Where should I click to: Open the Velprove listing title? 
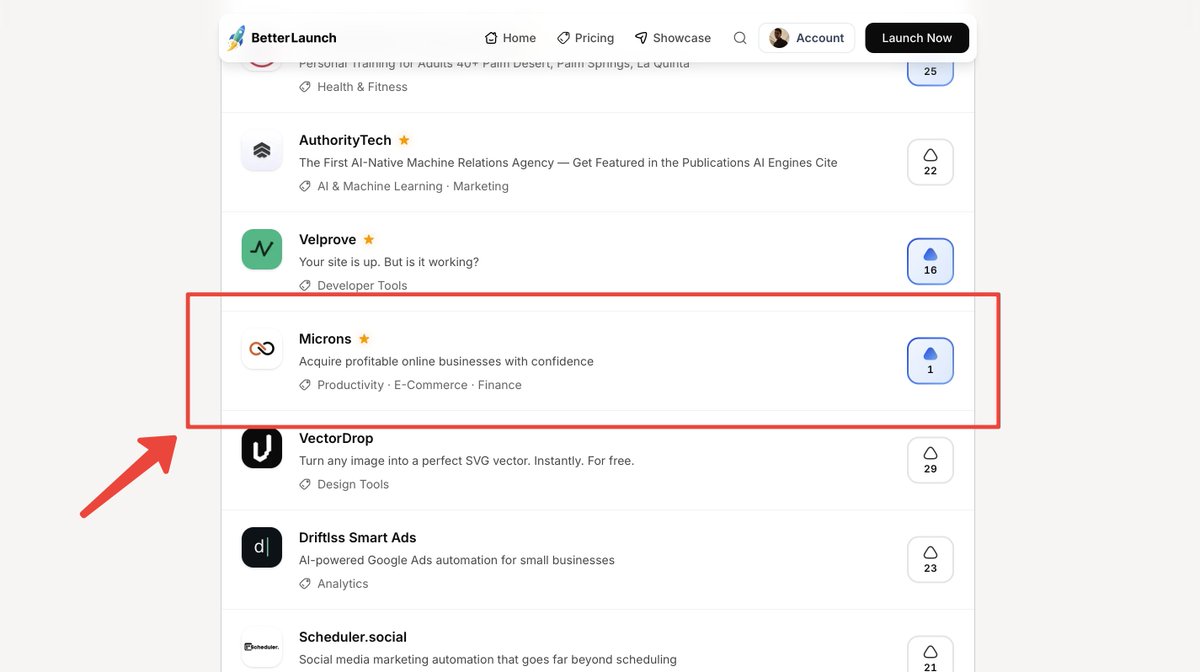(328, 240)
